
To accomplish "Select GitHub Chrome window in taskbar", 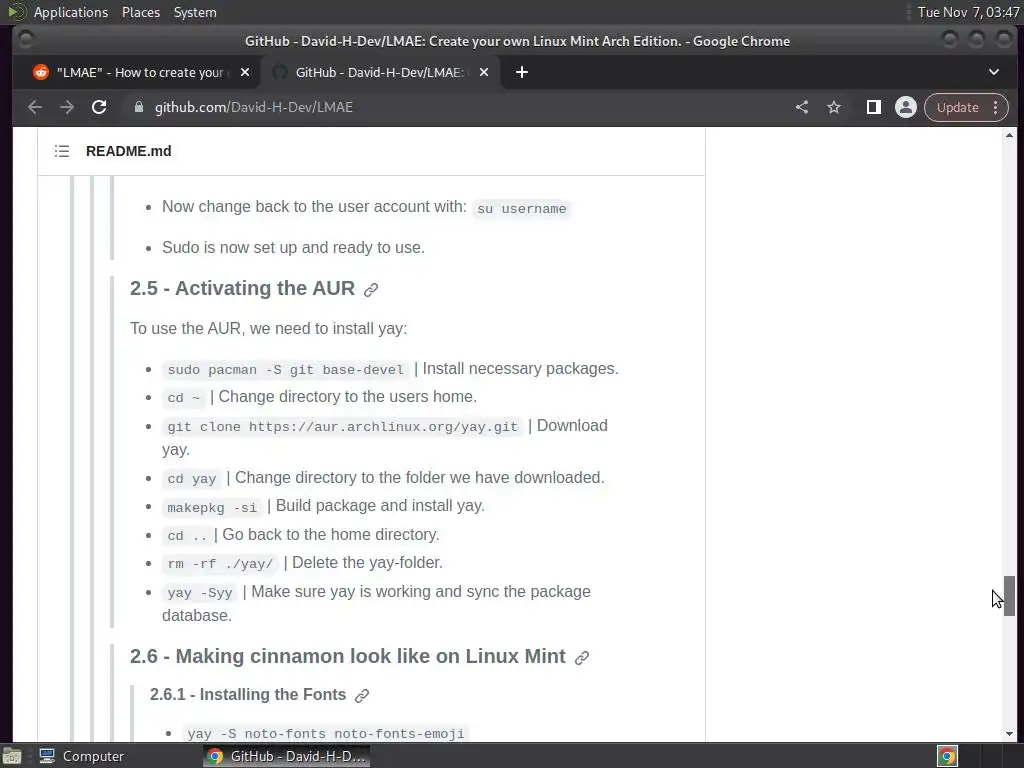I will point(286,756).
